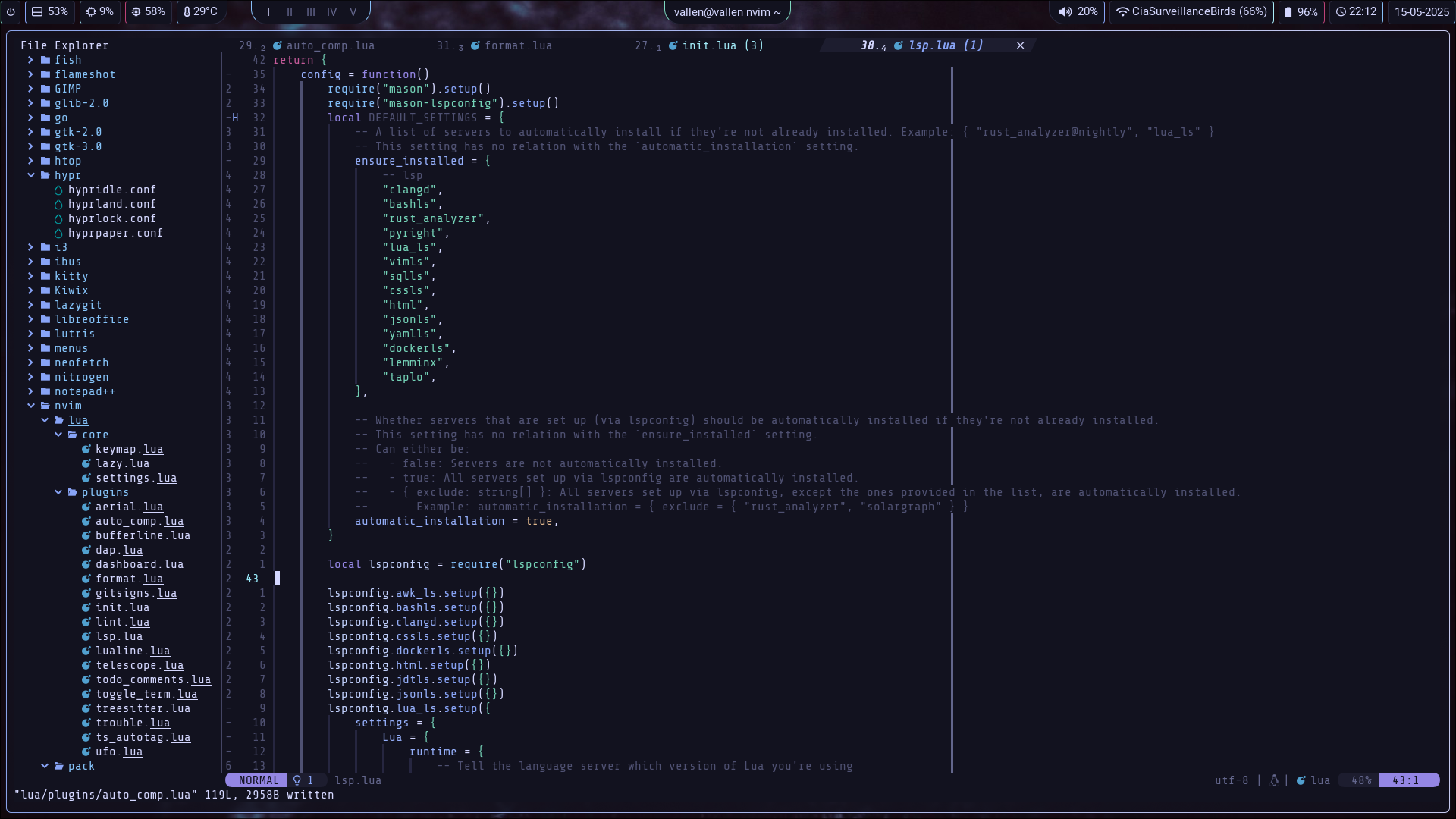Click the temperature 29°C indicator
1456x819 pixels.
(x=200, y=11)
